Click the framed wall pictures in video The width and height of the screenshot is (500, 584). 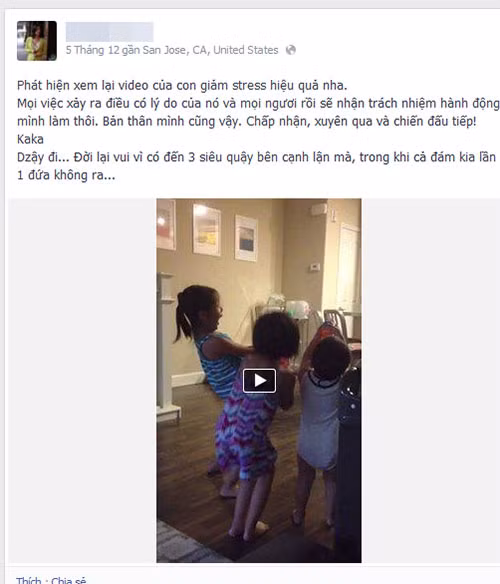(208, 231)
